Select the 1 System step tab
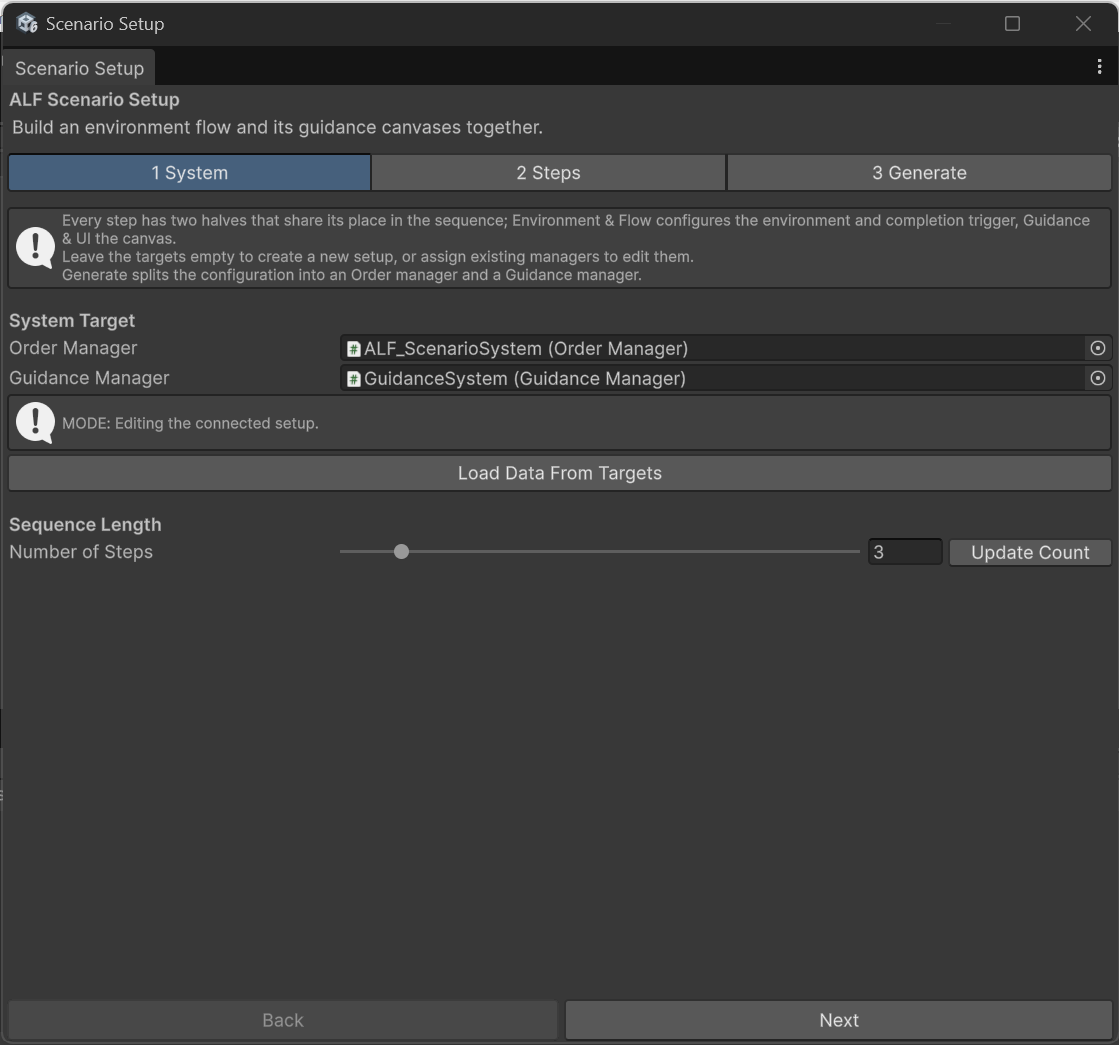The image size is (1119, 1045). 189,173
